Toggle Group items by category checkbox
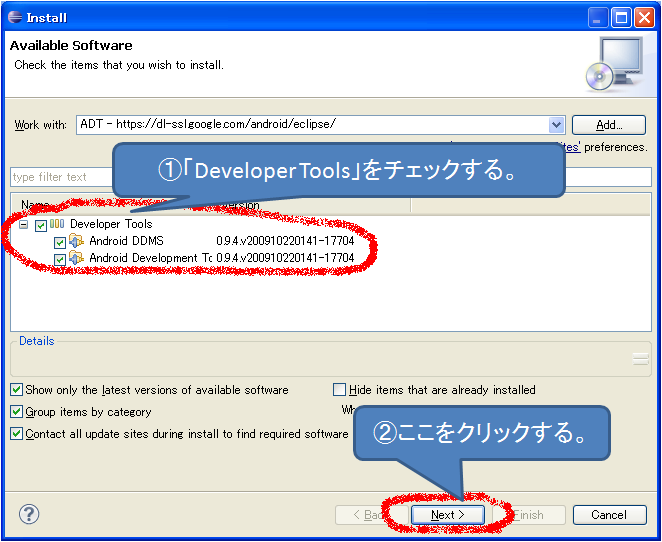Screen dimensions: 662x542 16,411
